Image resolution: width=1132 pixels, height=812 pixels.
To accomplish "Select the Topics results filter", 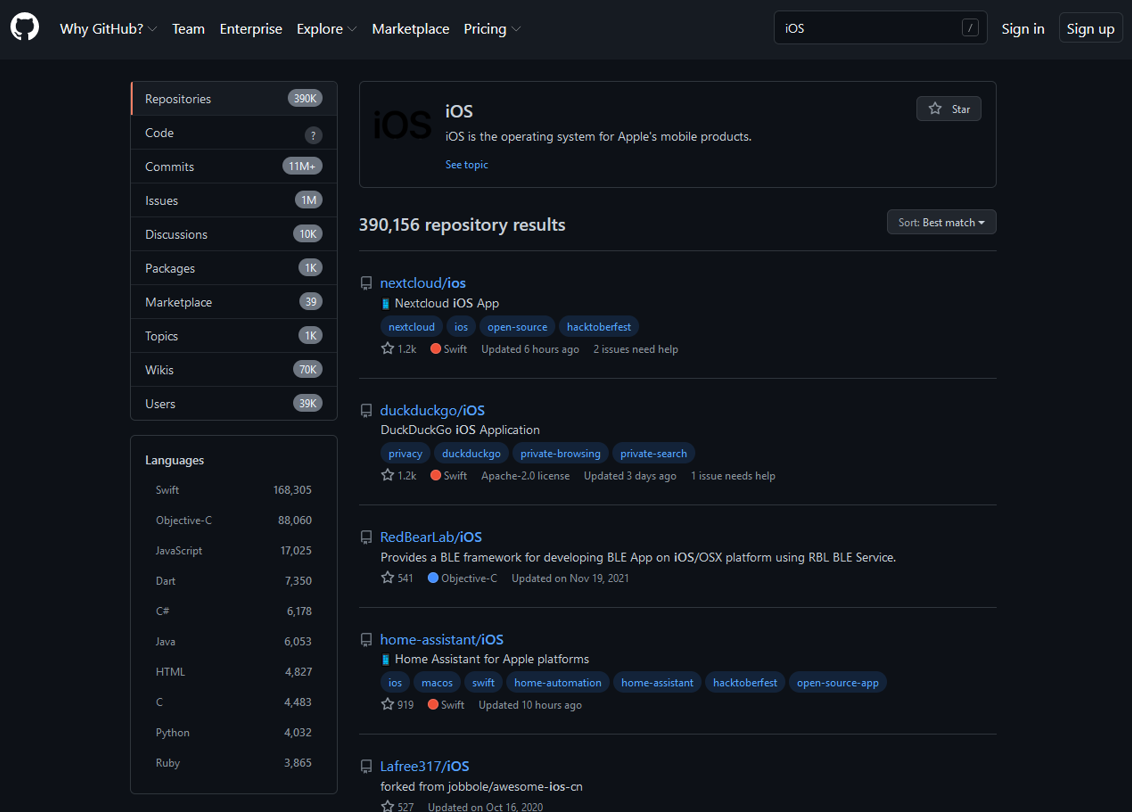I will [x=234, y=336].
